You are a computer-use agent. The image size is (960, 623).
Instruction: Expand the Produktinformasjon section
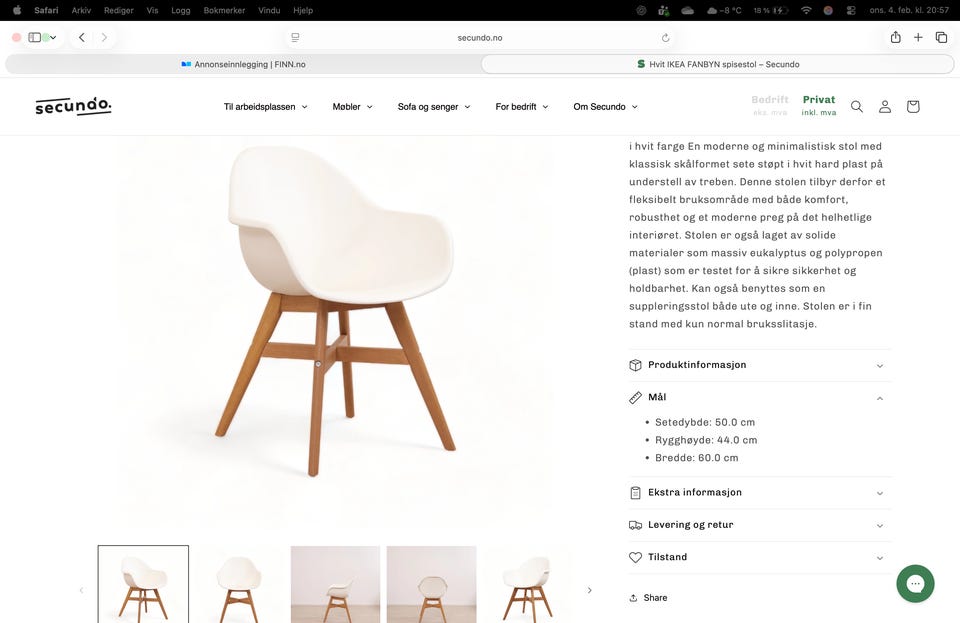[760, 365]
